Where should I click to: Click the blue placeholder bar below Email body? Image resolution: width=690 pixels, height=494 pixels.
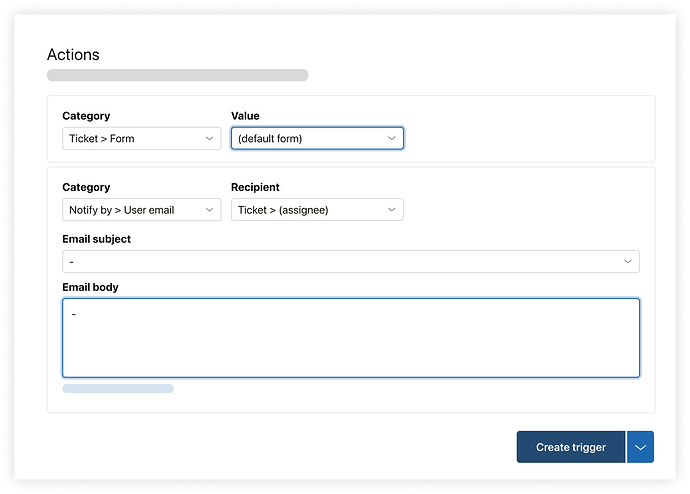[118, 388]
